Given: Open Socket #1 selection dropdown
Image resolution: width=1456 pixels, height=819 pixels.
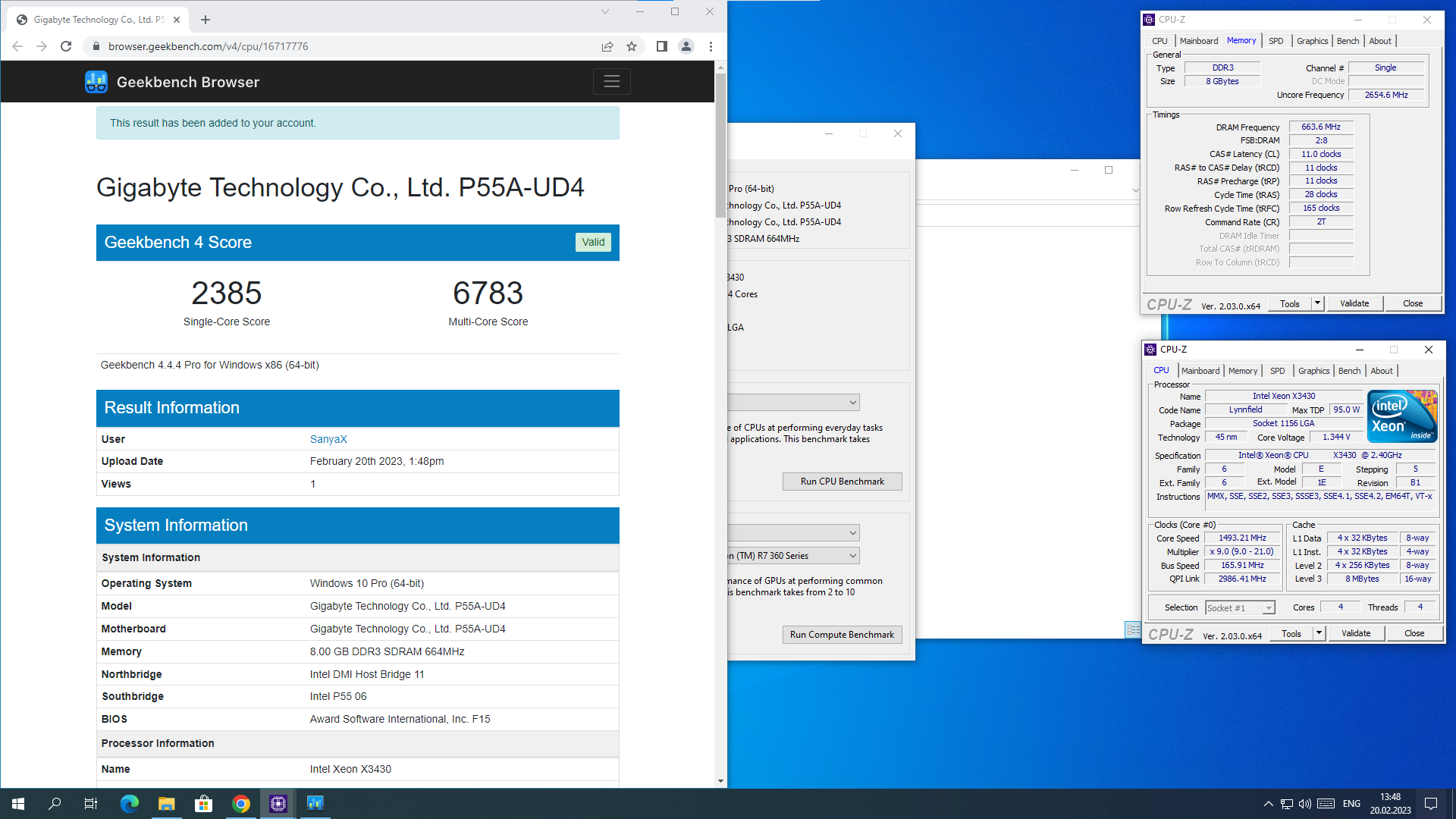Looking at the screenshot, I should [1241, 607].
